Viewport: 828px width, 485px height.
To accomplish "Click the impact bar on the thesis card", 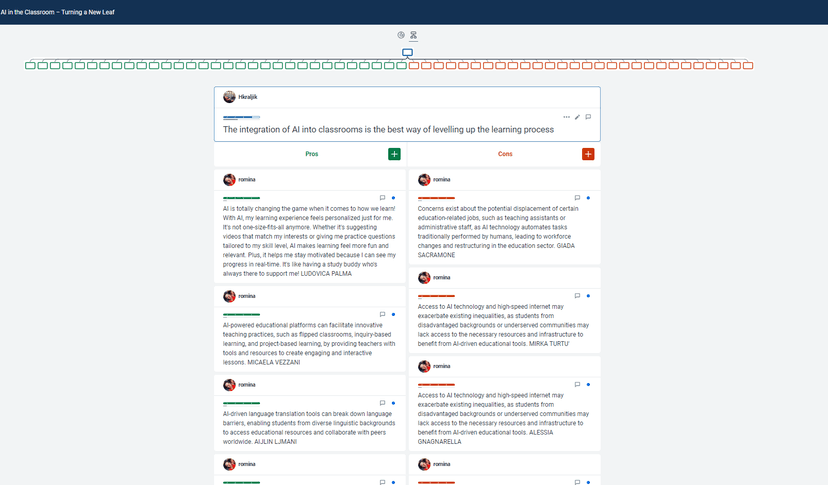I will pyautogui.click(x=241, y=117).
